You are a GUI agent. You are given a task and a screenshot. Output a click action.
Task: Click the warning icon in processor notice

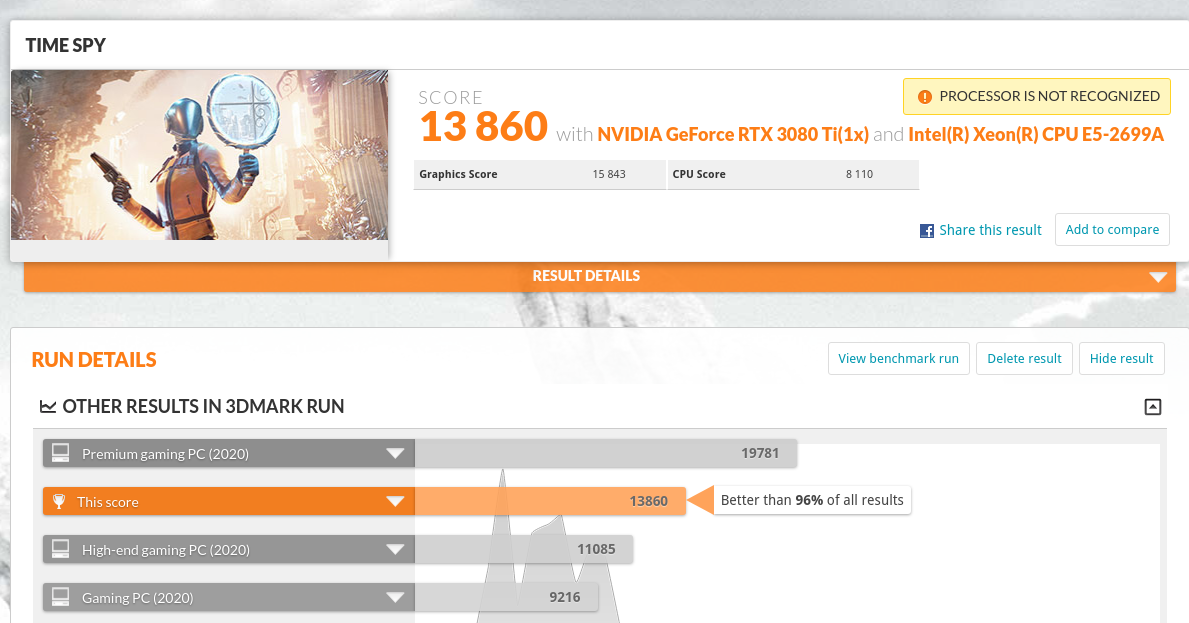click(x=924, y=97)
